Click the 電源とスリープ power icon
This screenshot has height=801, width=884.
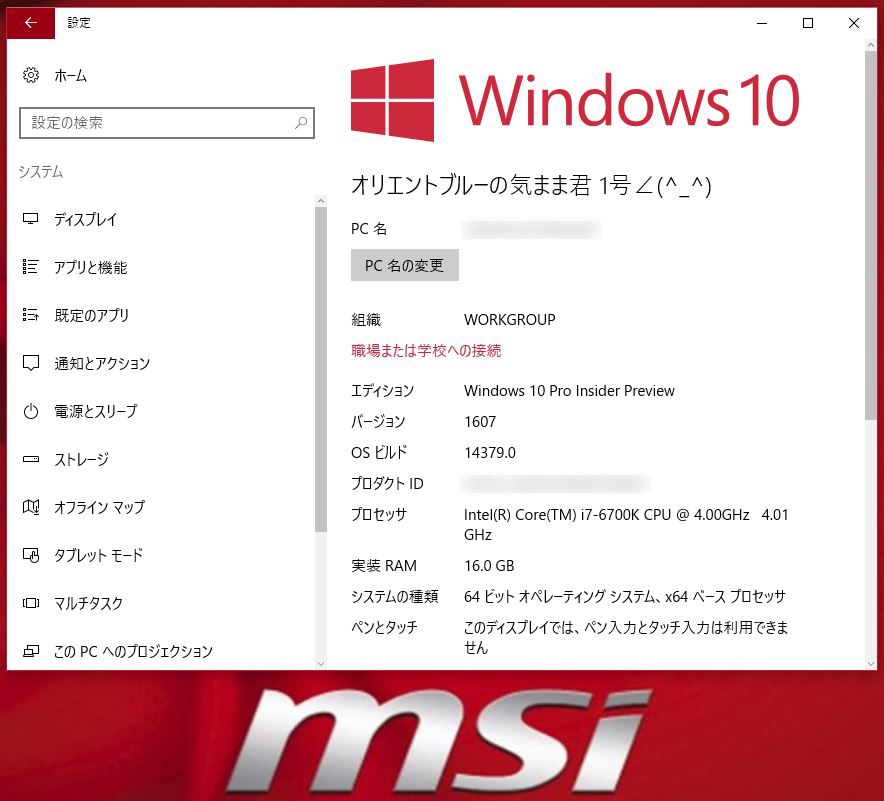click(x=30, y=411)
